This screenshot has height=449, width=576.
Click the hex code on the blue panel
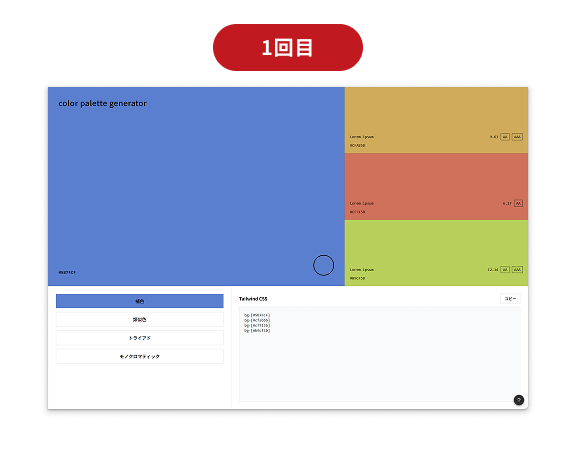(x=67, y=272)
